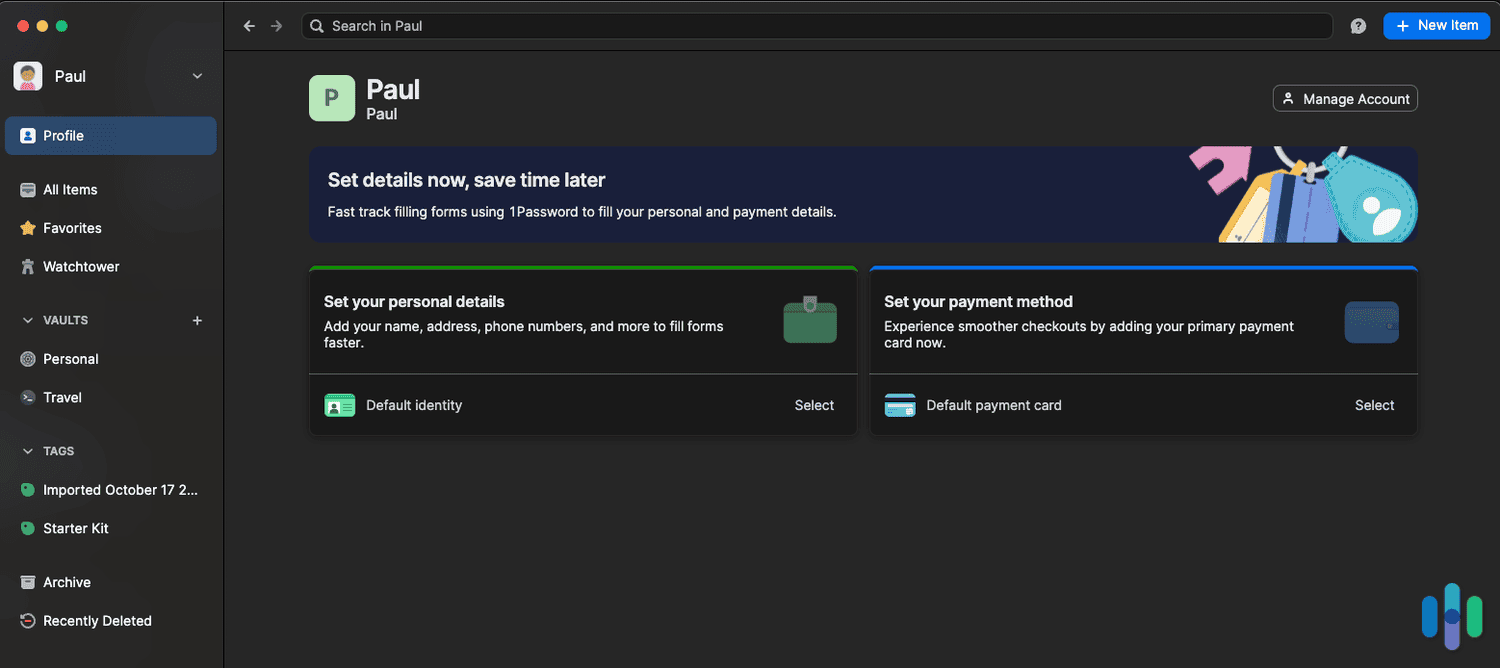This screenshot has height=668, width=1500.
Task: Open the Imported October 17 tag
Action: pos(119,490)
